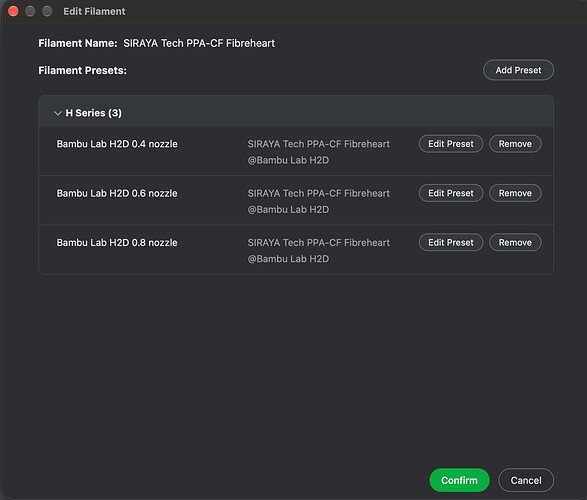Click preset name text in 0.6 nozzle row
The width and height of the screenshot is (587, 500).
(x=319, y=201)
